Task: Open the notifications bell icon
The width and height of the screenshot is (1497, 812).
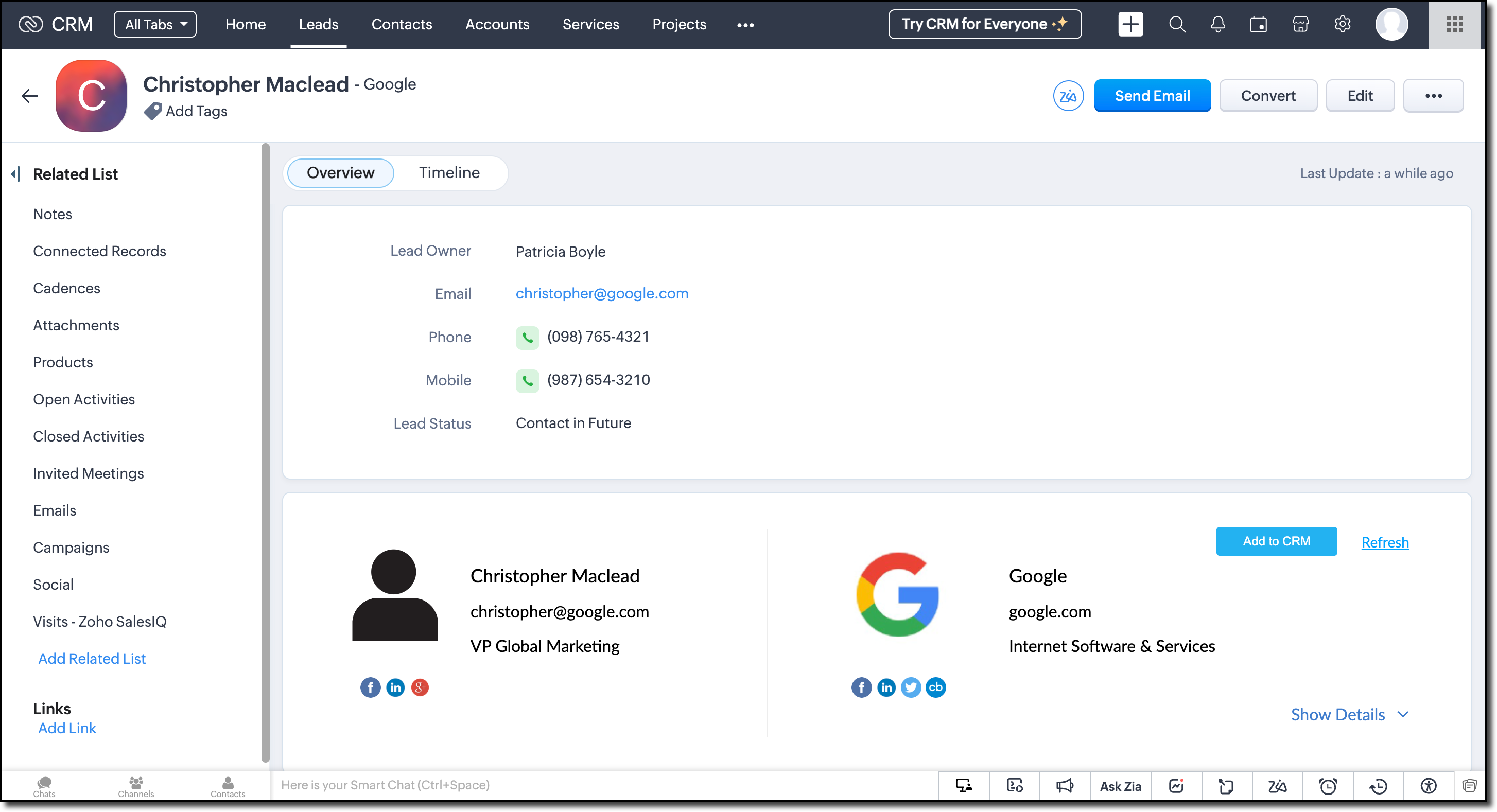Action: (x=1217, y=24)
